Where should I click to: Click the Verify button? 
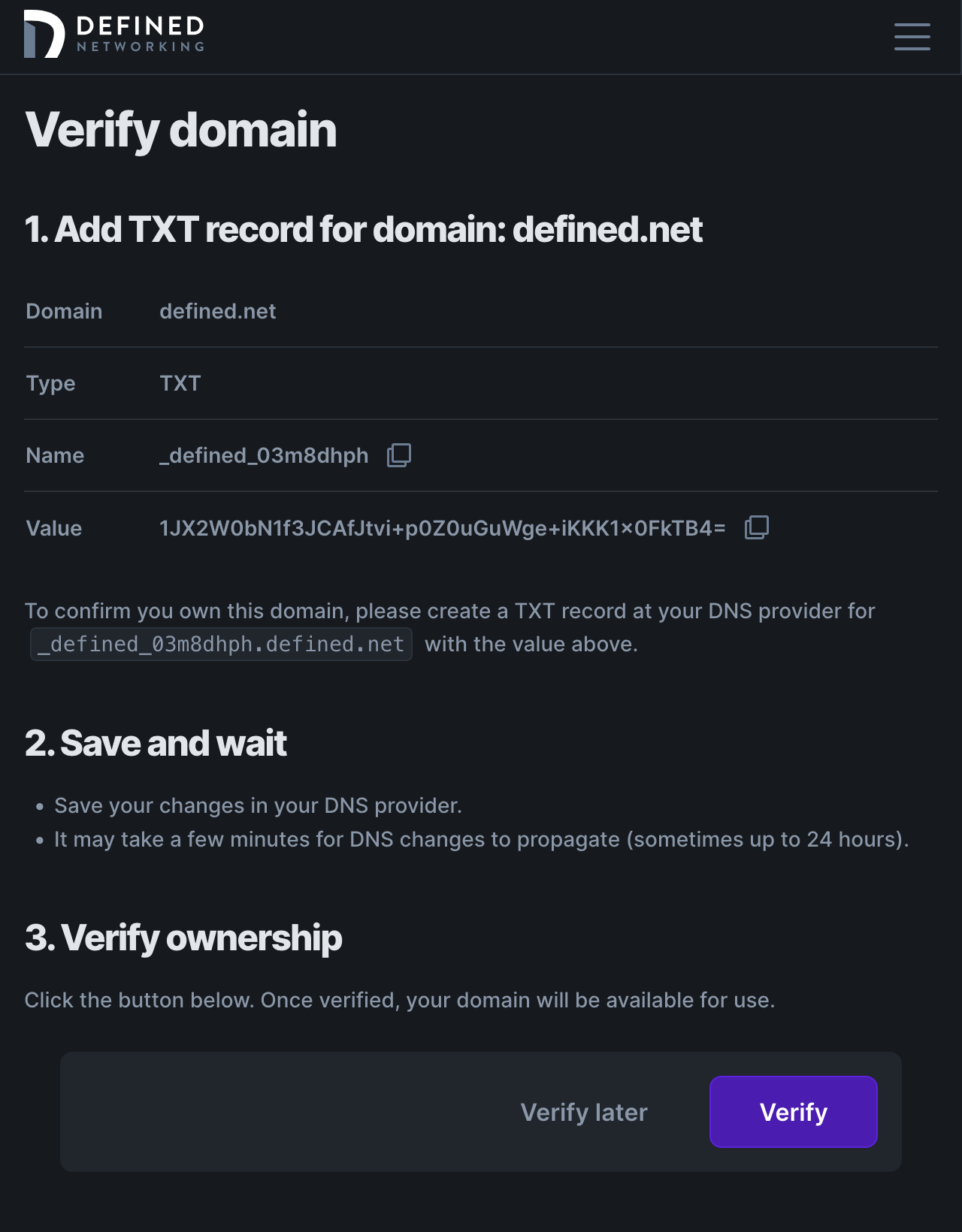pyautogui.click(x=793, y=1112)
